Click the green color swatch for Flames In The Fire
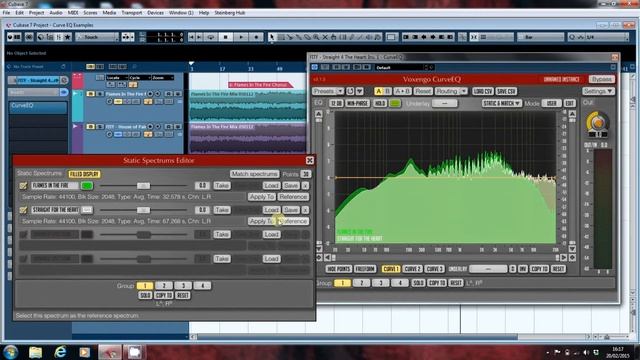640x360 pixels. [87, 186]
